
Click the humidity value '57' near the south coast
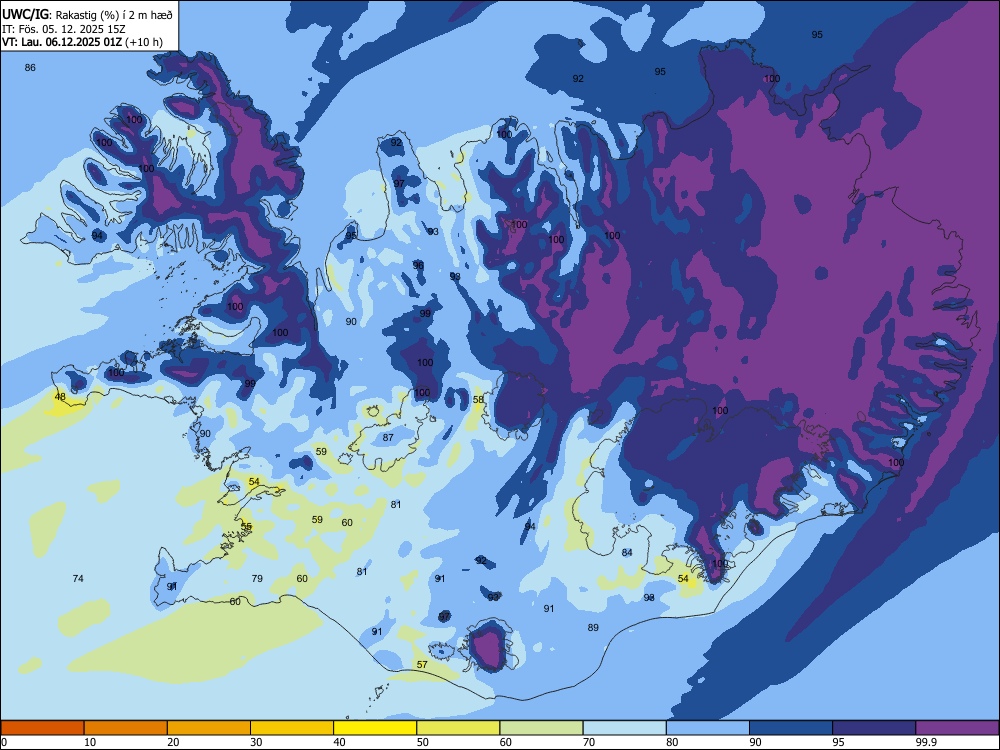tap(422, 665)
